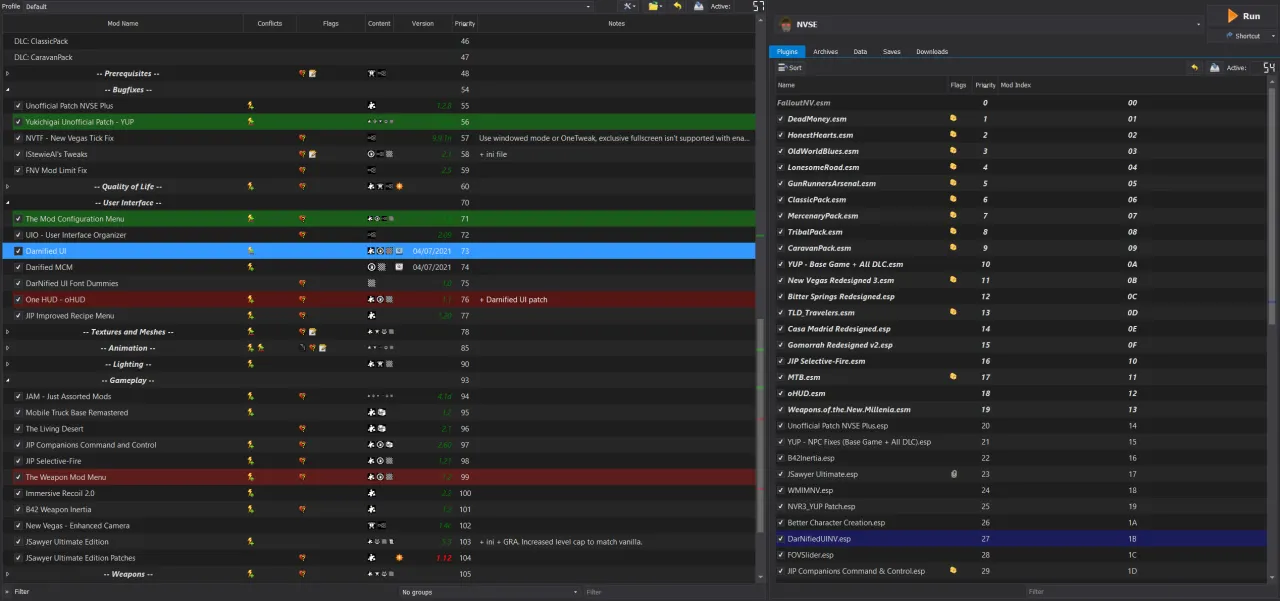The height and width of the screenshot is (601, 1280).
Task: Click the mod list vertical scrollbar
Action: 761,420
